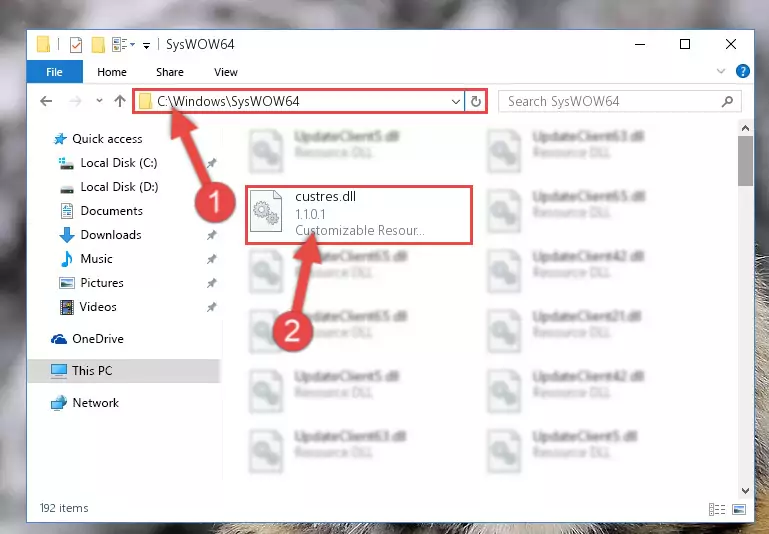Click the scrollbar down arrow
The width and height of the screenshot is (769, 534).
click(745, 490)
